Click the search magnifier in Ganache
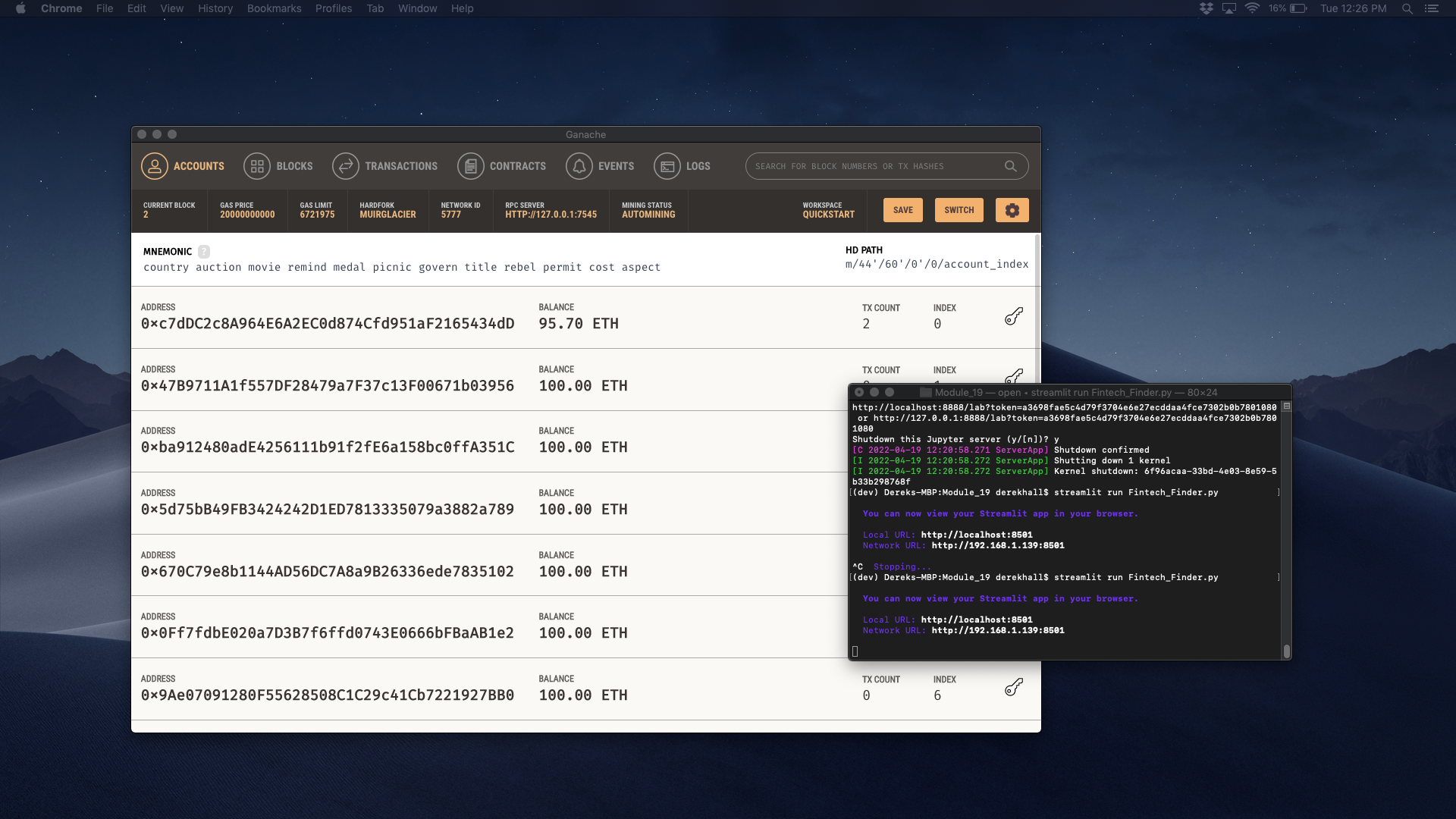Screen dimensions: 1456x819 [x=1010, y=166]
